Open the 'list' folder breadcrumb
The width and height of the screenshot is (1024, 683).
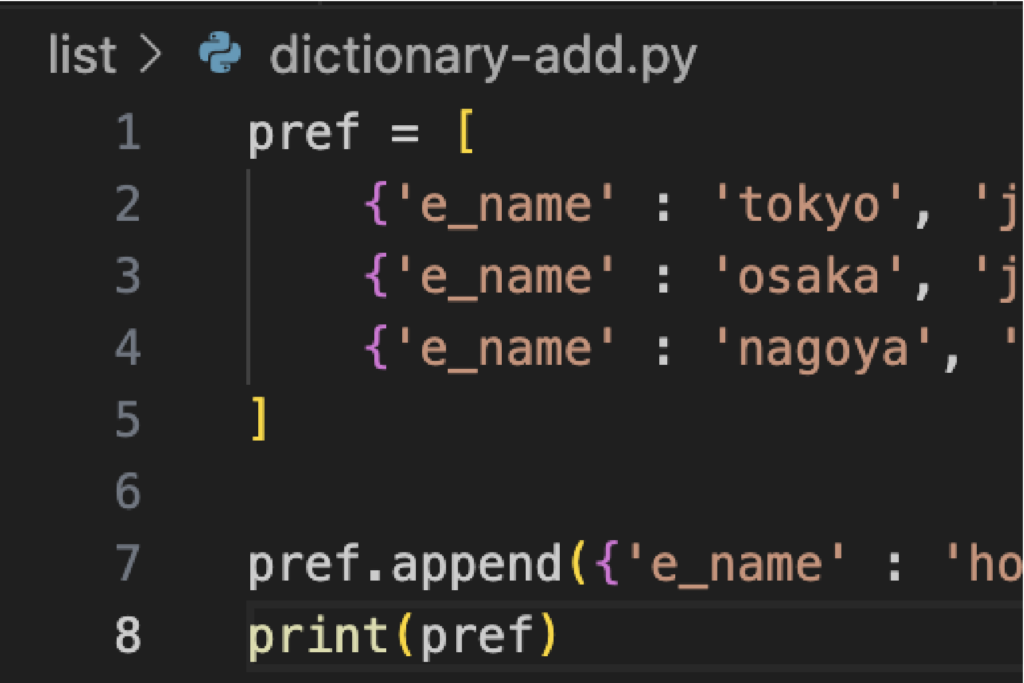[x=82, y=56]
